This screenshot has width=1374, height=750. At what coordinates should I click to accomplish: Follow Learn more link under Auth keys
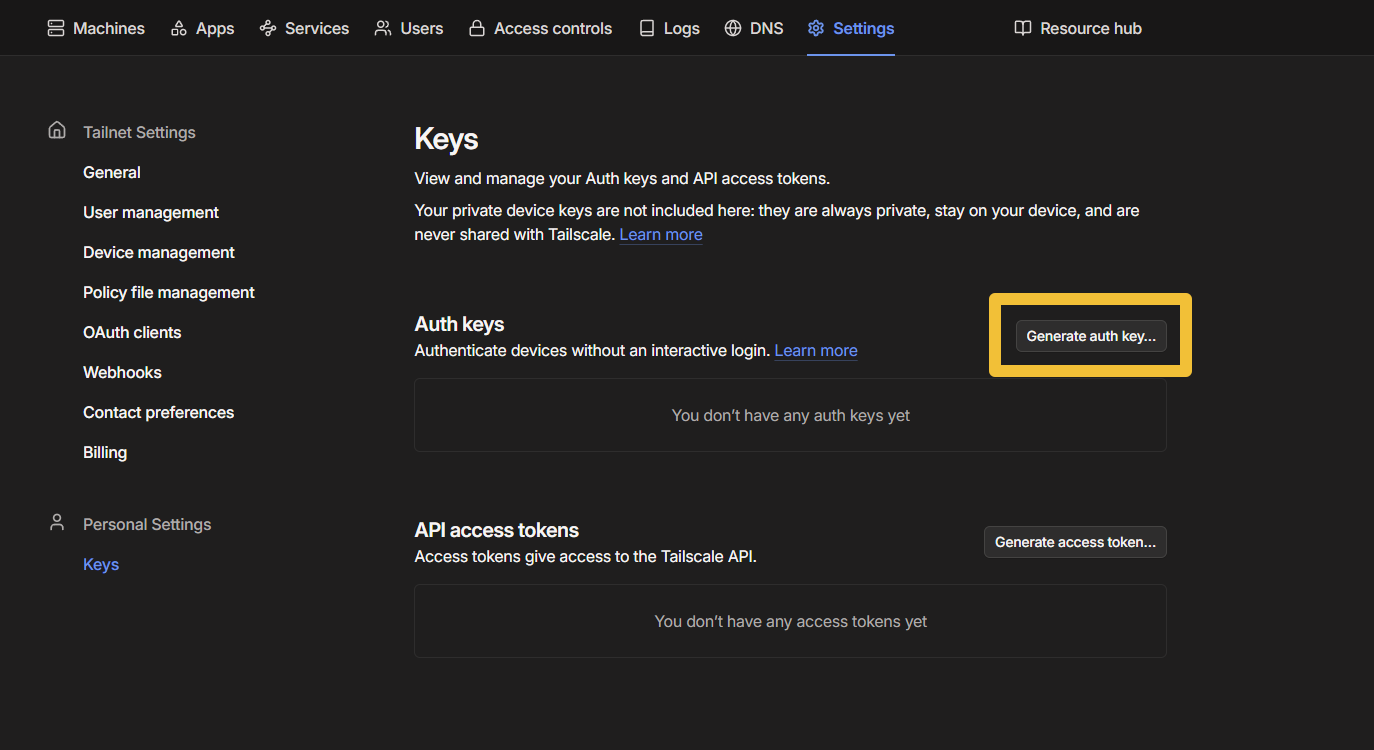pyautogui.click(x=816, y=351)
